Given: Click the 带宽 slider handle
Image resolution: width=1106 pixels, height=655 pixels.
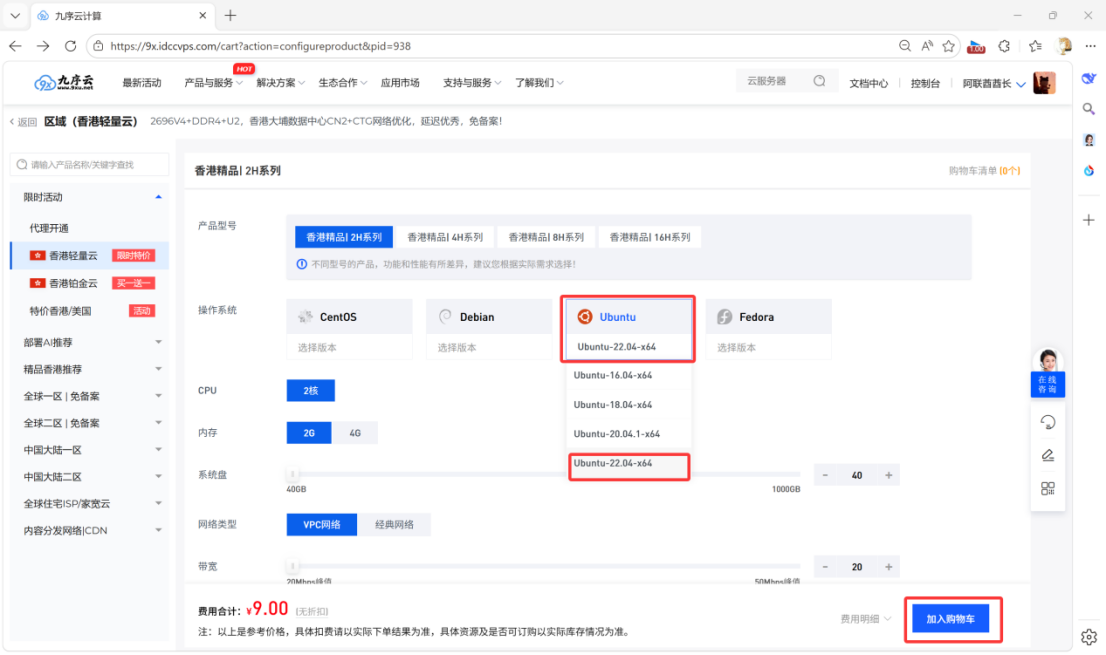Looking at the screenshot, I should click(292, 565).
